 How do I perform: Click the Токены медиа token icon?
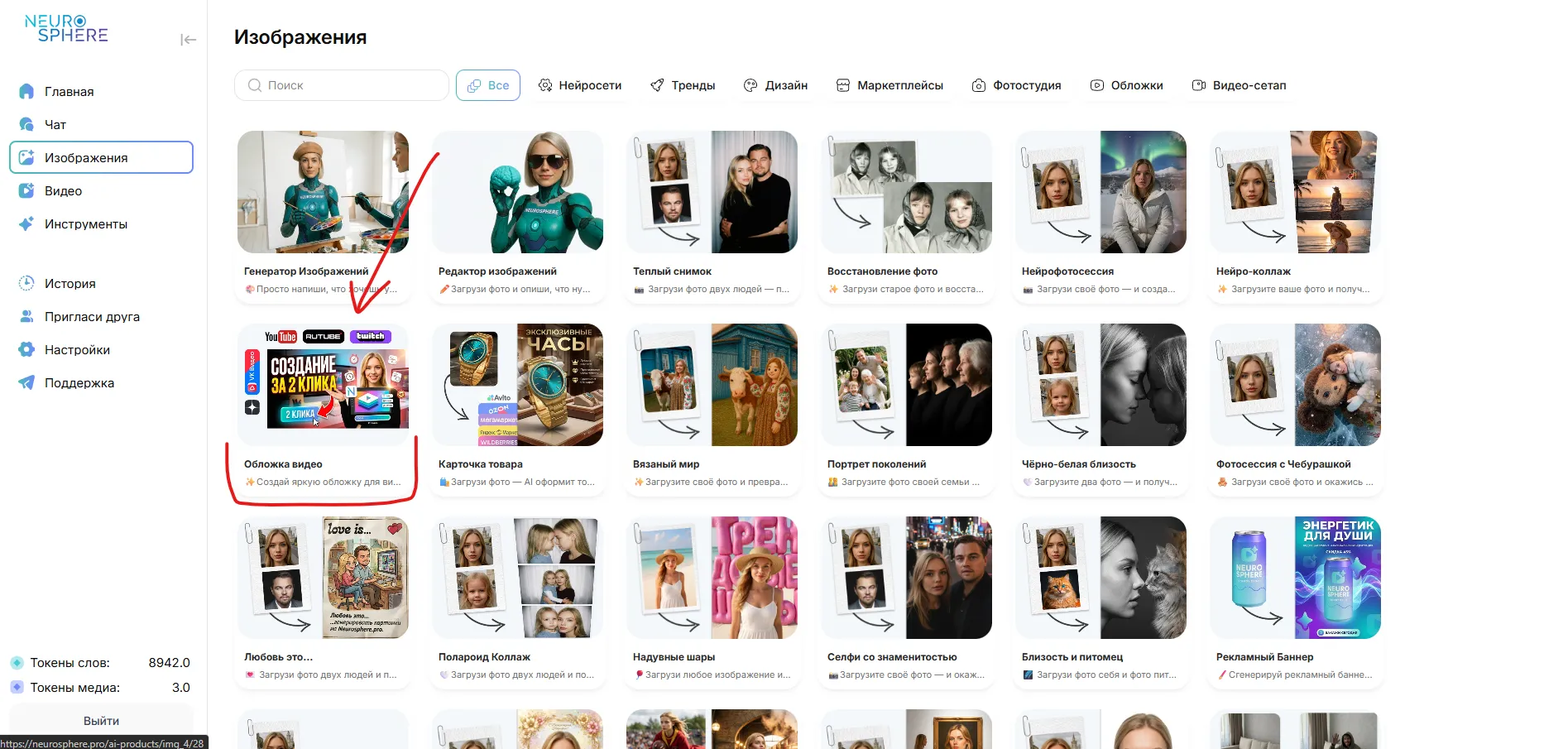17,688
